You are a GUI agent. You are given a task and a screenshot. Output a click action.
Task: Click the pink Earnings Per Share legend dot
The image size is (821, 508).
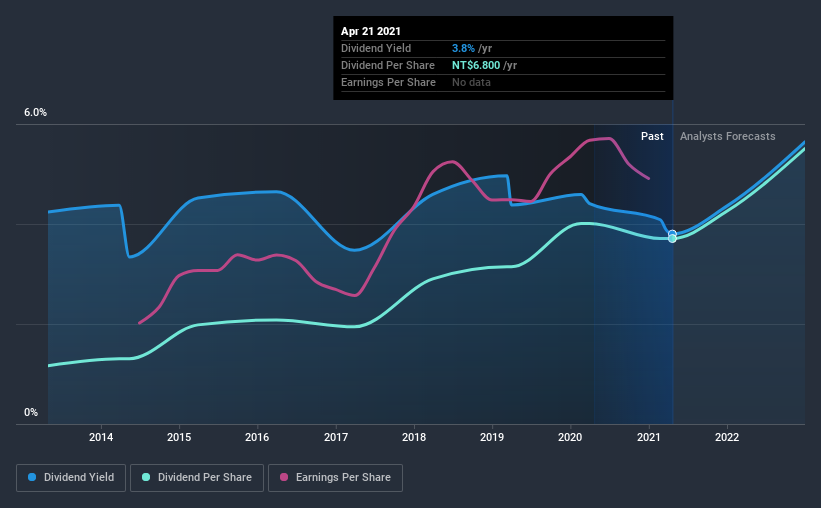[x=284, y=477]
